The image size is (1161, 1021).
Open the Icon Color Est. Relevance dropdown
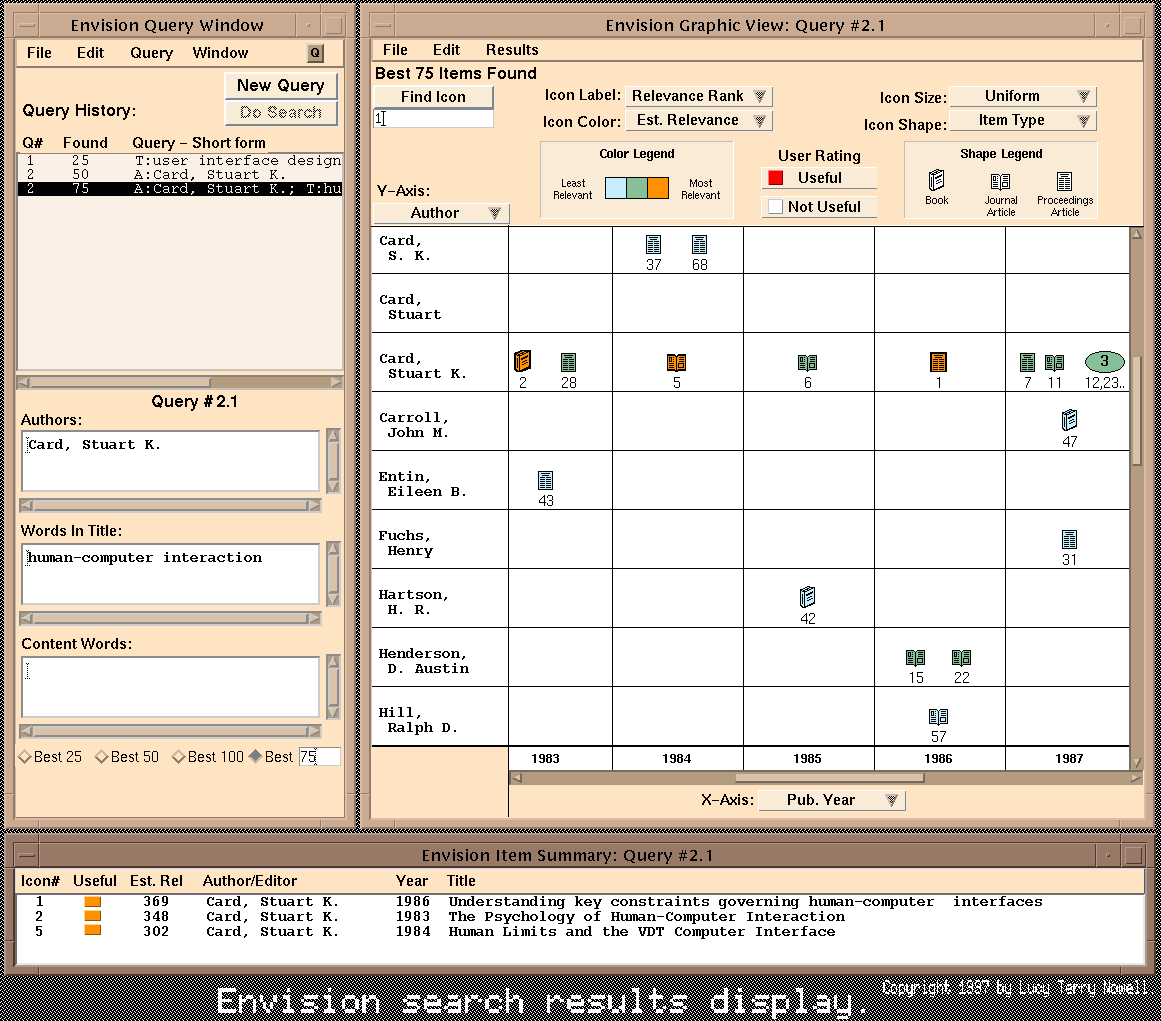698,120
